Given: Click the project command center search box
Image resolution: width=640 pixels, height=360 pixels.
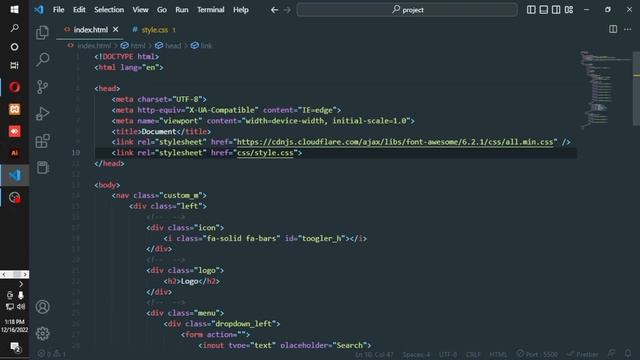Looking at the screenshot, I should (407, 10).
